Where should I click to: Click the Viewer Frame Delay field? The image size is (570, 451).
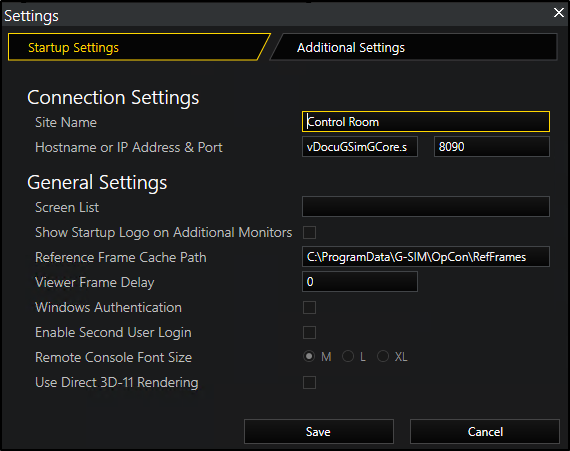[360, 282]
